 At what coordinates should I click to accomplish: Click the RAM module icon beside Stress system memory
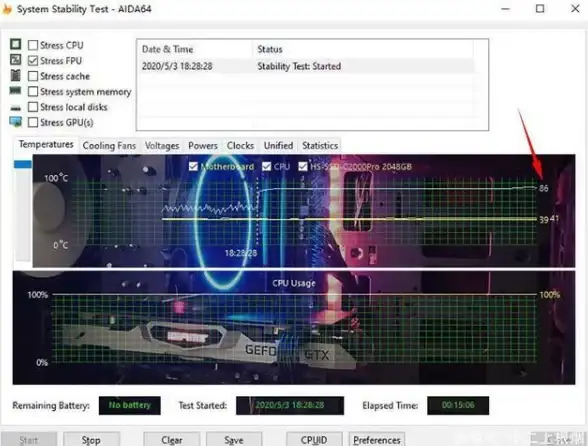15,90
